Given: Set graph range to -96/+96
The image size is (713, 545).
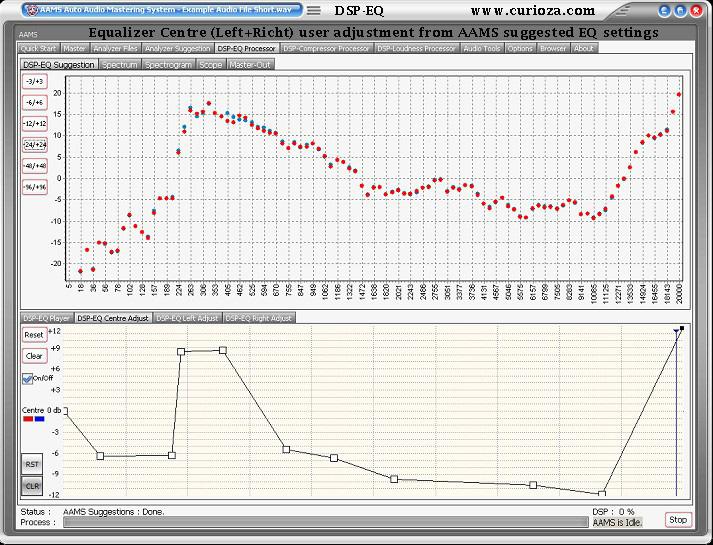Looking at the screenshot, I should [35, 187].
